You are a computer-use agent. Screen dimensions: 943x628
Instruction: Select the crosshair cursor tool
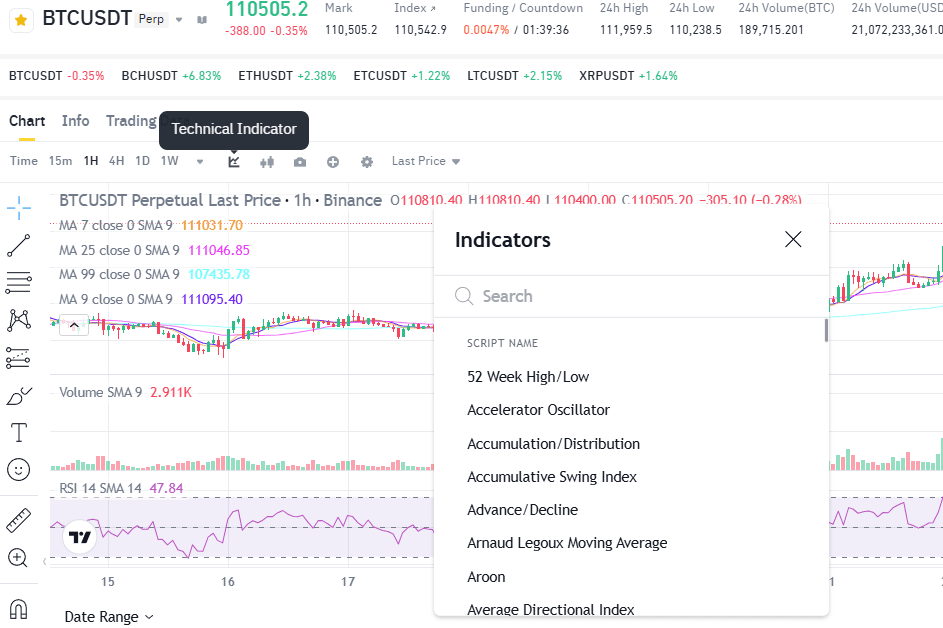click(x=19, y=208)
